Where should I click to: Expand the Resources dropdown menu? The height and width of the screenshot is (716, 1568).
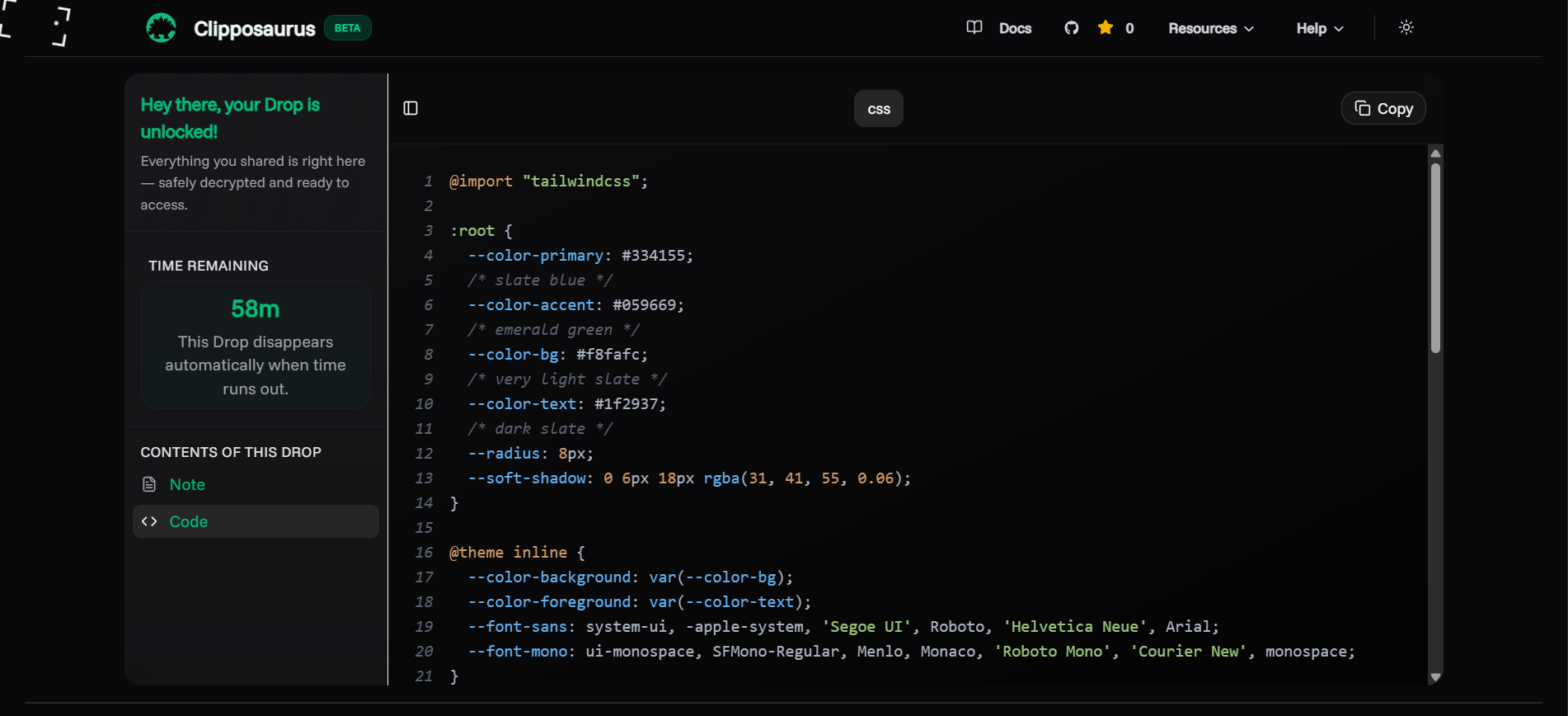1202,28
